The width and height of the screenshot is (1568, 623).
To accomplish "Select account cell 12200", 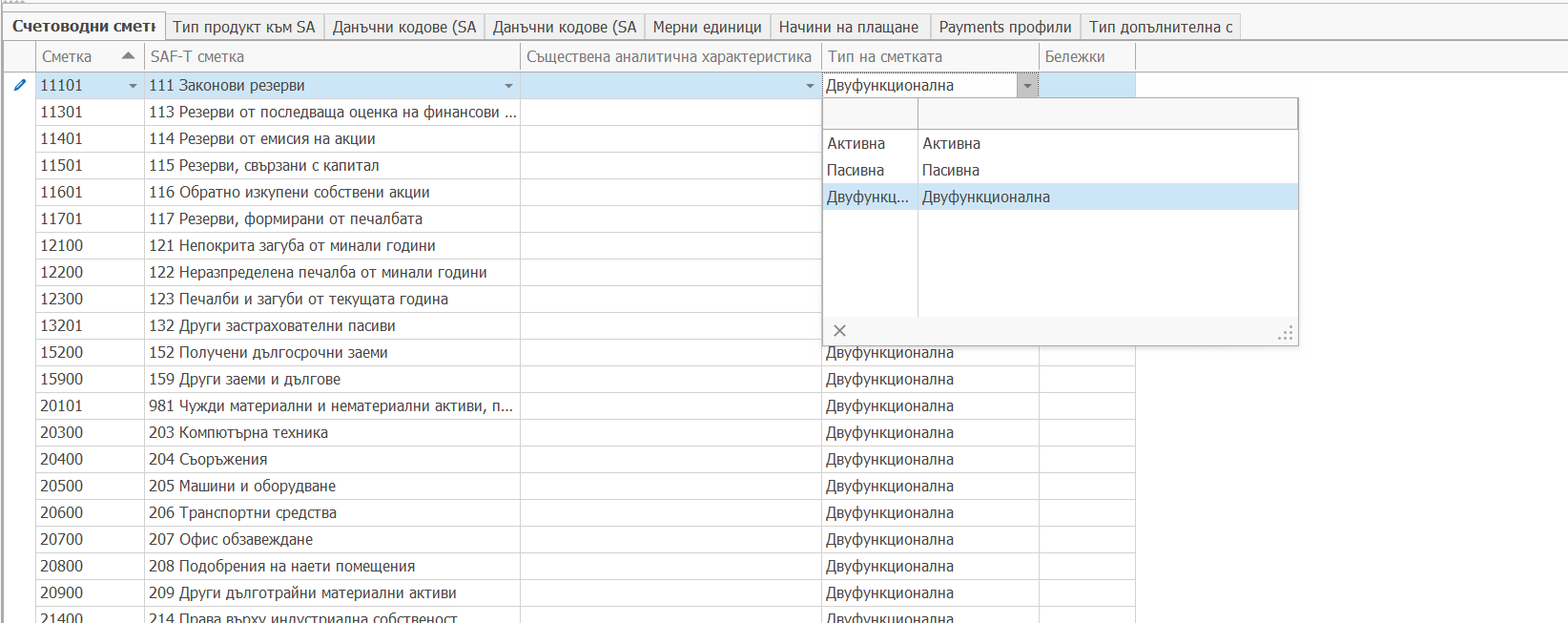I will [90, 272].
